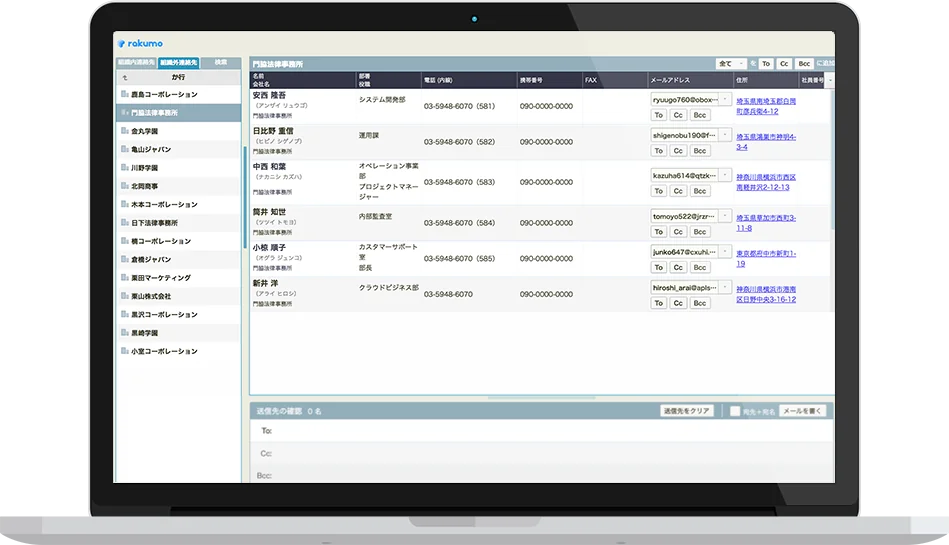Switch to the 組織内連絡先 tab
Viewport: 949px width, 545px height.
point(136,62)
